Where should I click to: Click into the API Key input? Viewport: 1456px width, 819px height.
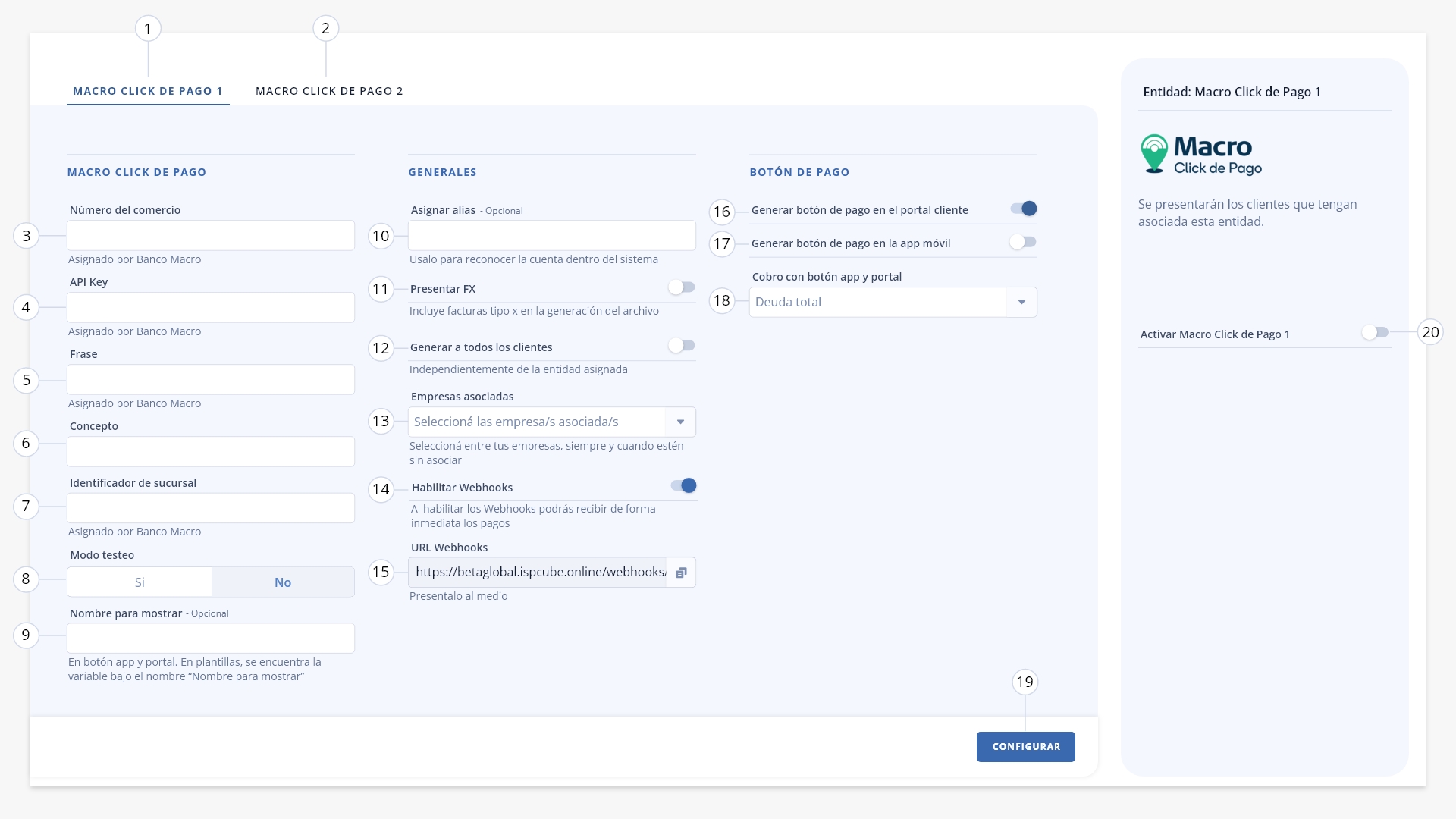(x=211, y=308)
